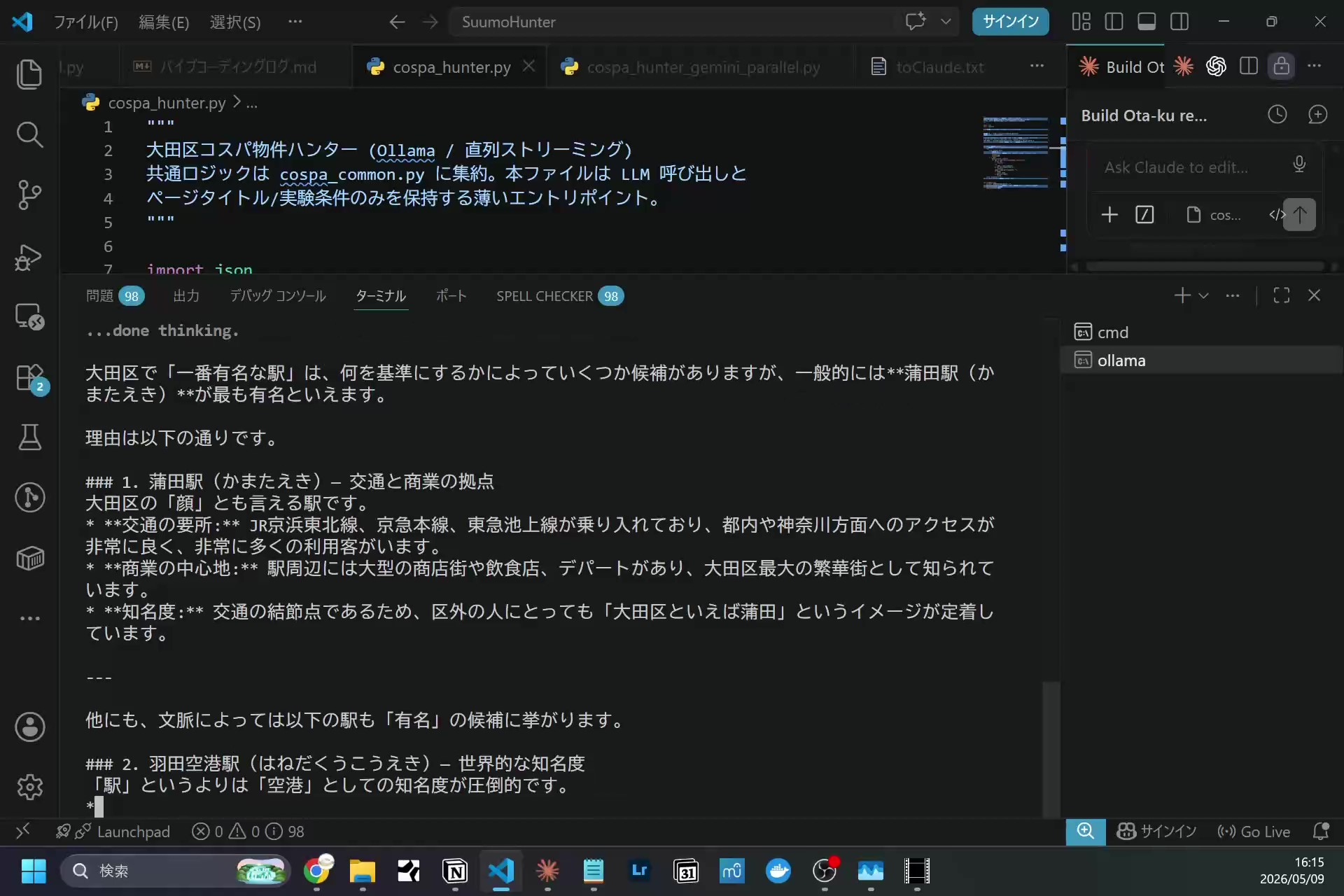Customize layout via title bar layout icon
The width and height of the screenshot is (1344, 896).
click(1081, 22)
